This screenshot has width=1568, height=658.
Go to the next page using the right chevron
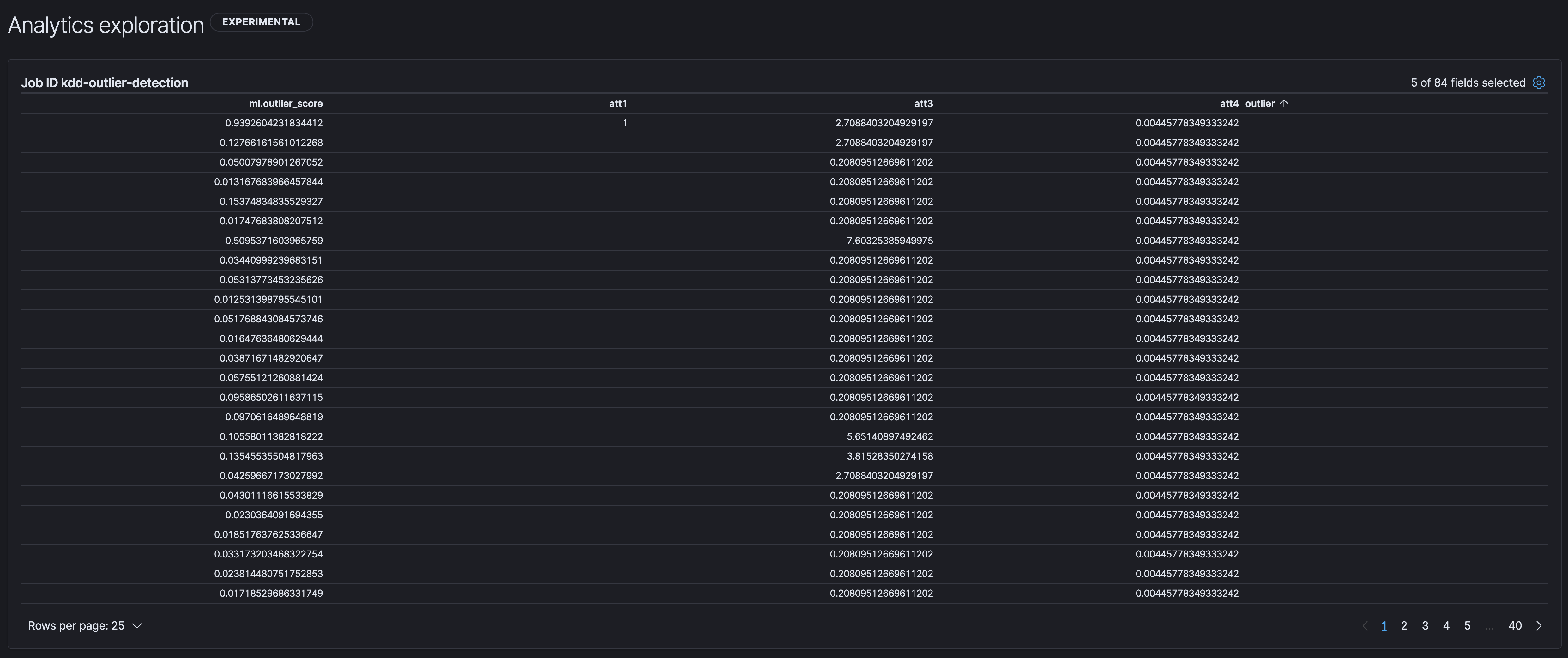(1539, 626)
